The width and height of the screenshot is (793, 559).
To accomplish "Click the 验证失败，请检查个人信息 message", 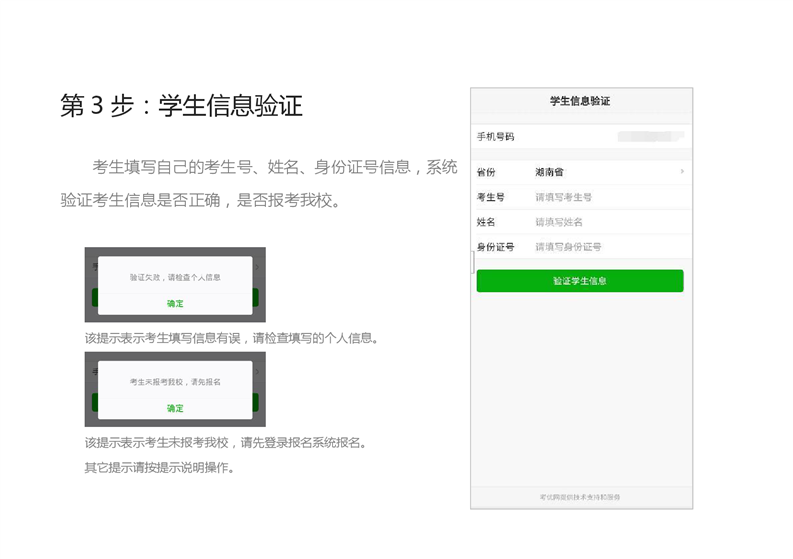I will (x=175, y=277).
